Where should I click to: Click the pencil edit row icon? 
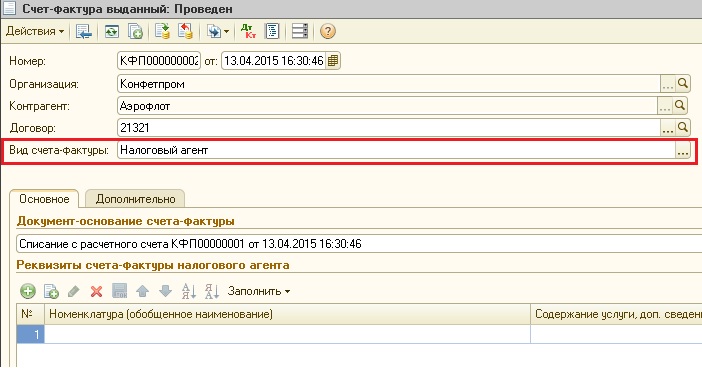[73, 291]
